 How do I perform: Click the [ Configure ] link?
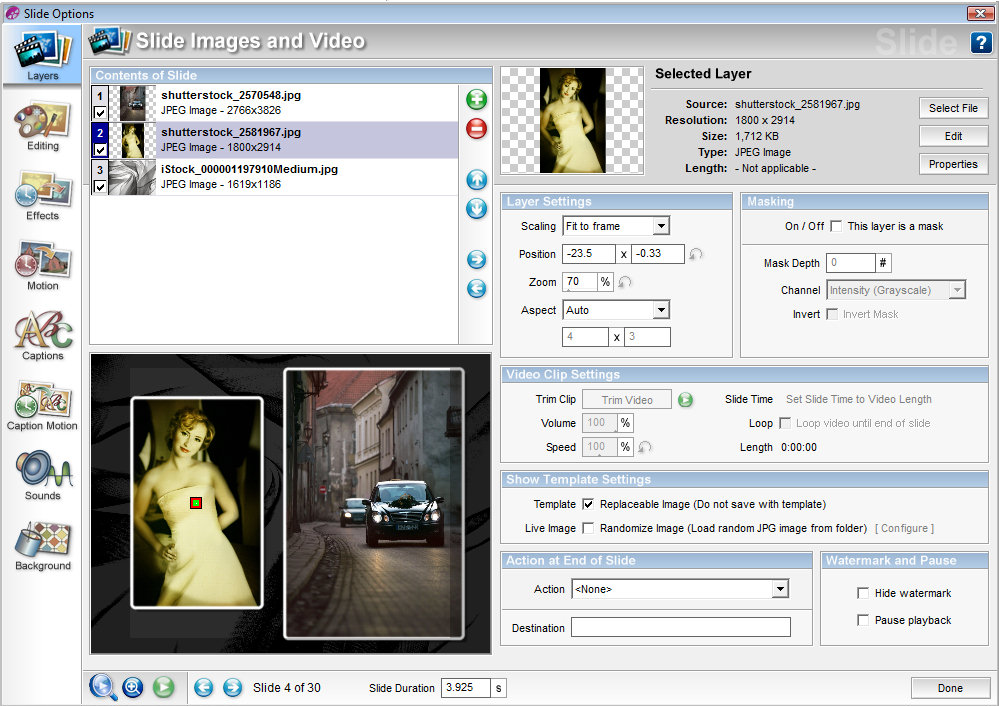904,528
